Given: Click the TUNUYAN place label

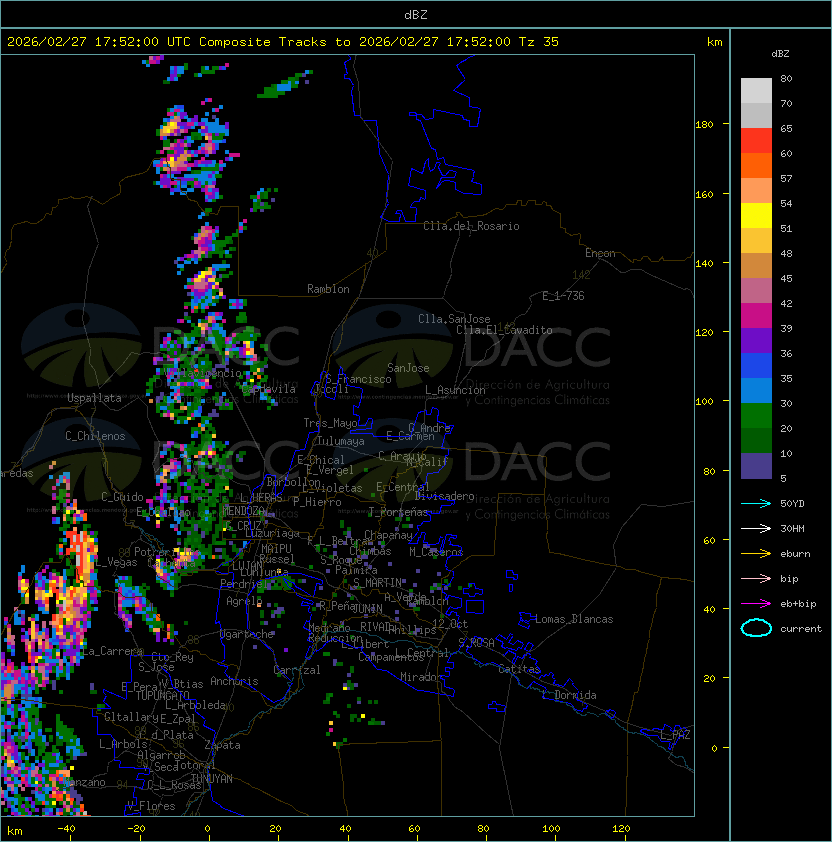Looking at the screenshot, I should tap(212, 779).
